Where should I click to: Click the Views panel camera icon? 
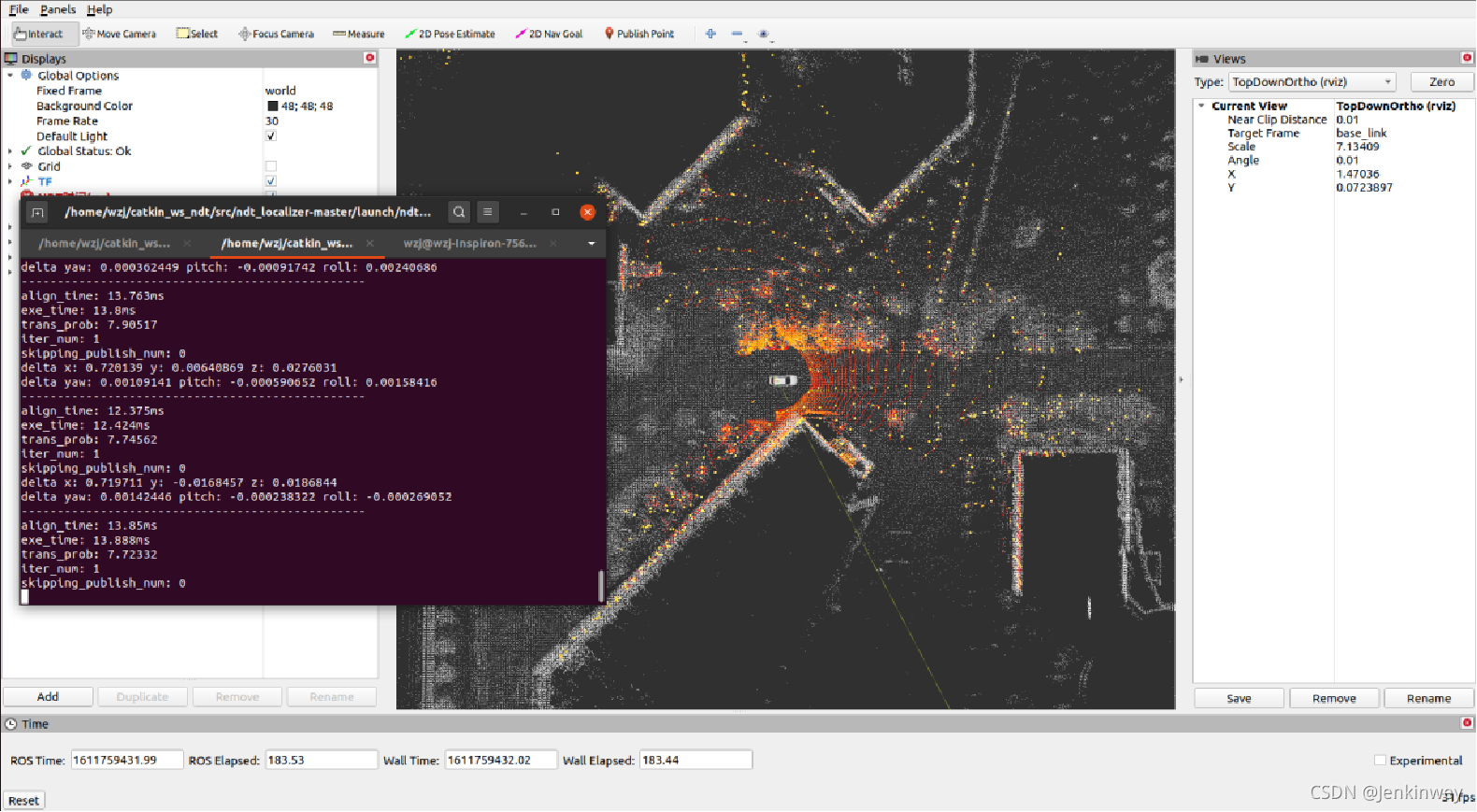[x=1202, y=58]
